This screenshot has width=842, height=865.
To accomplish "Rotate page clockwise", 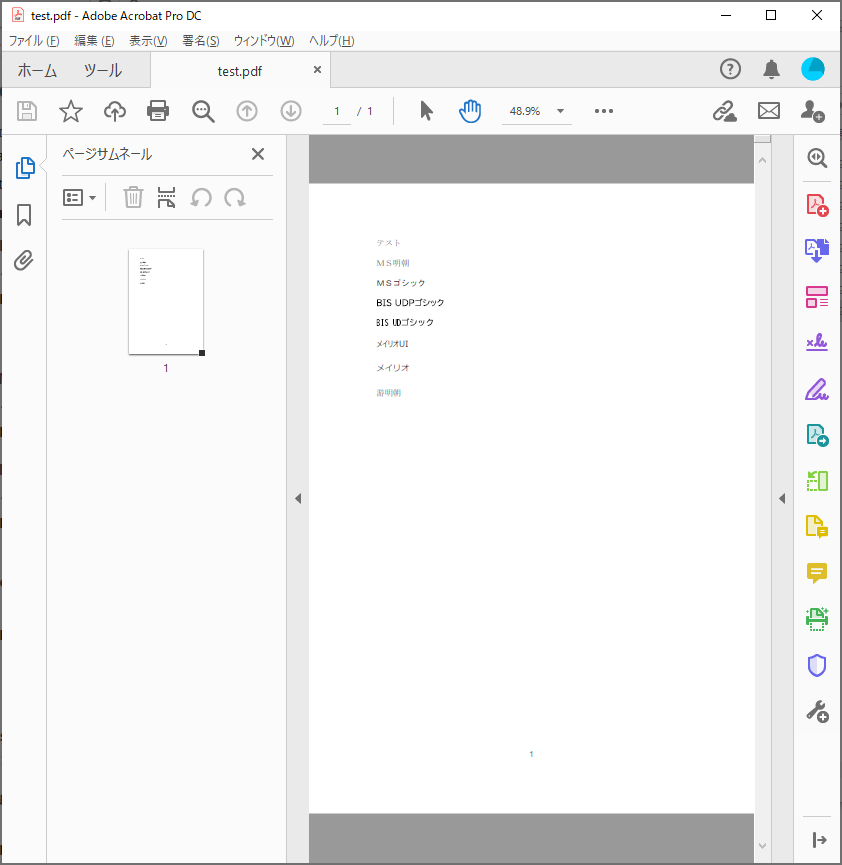I will click(235, 197).
